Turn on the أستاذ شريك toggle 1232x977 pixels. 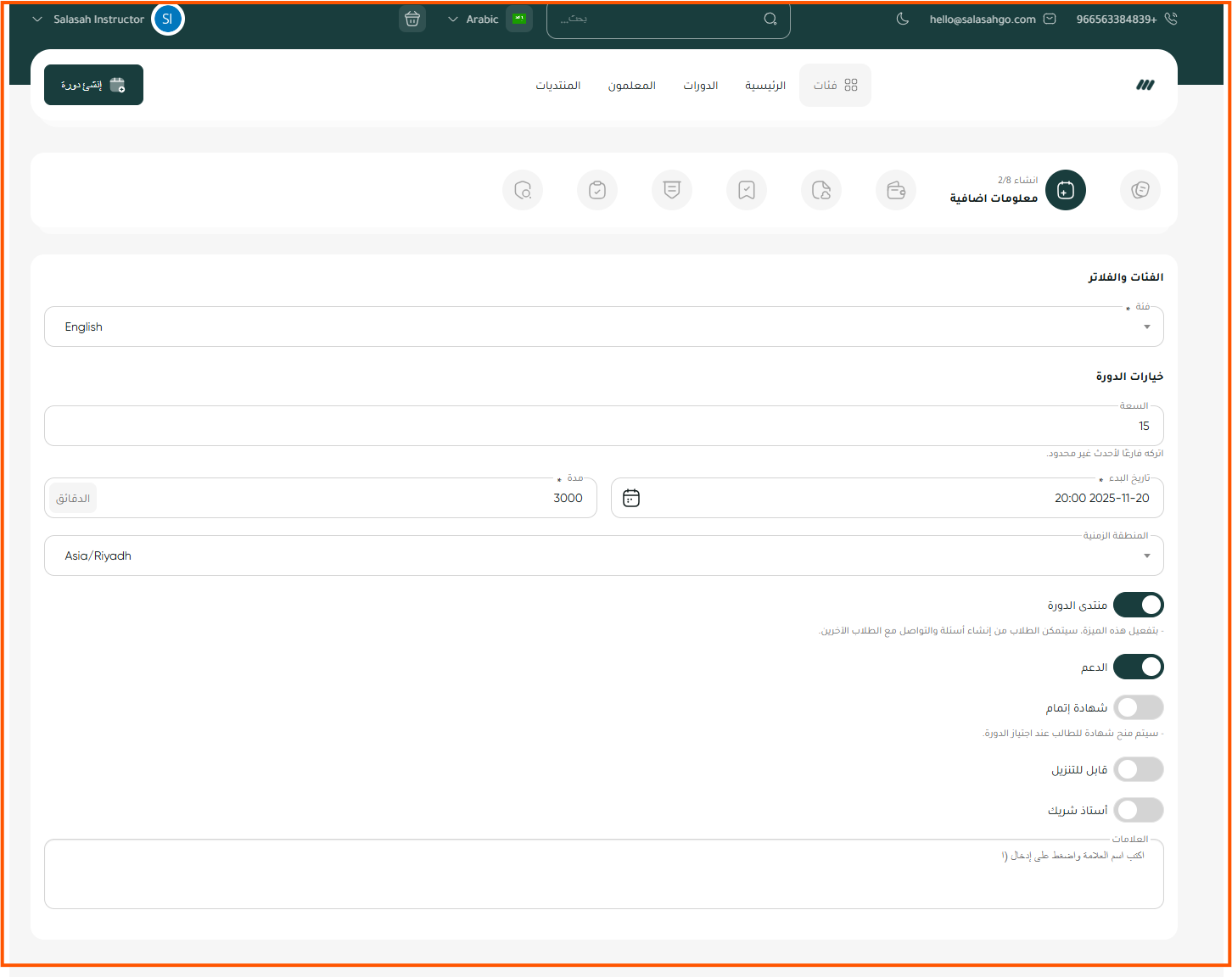(x=1139, y=810)
